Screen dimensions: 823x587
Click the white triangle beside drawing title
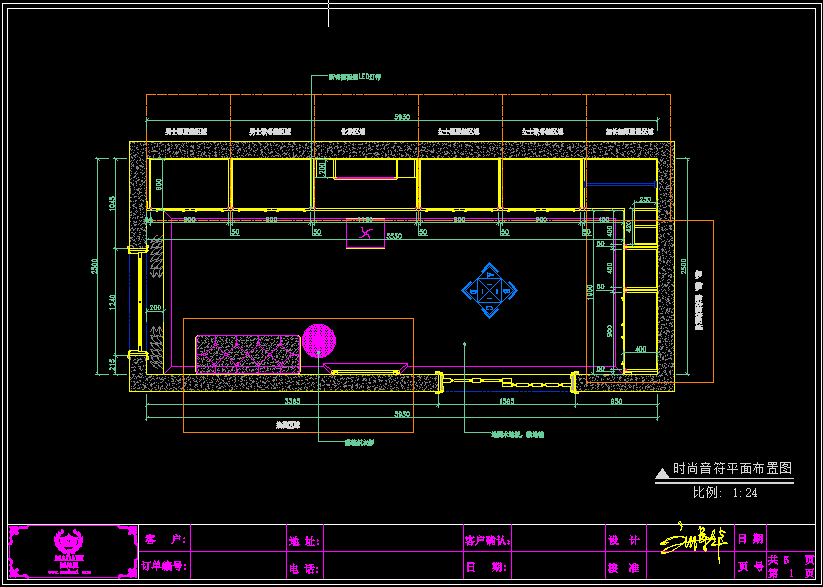[x=661, y=470]
